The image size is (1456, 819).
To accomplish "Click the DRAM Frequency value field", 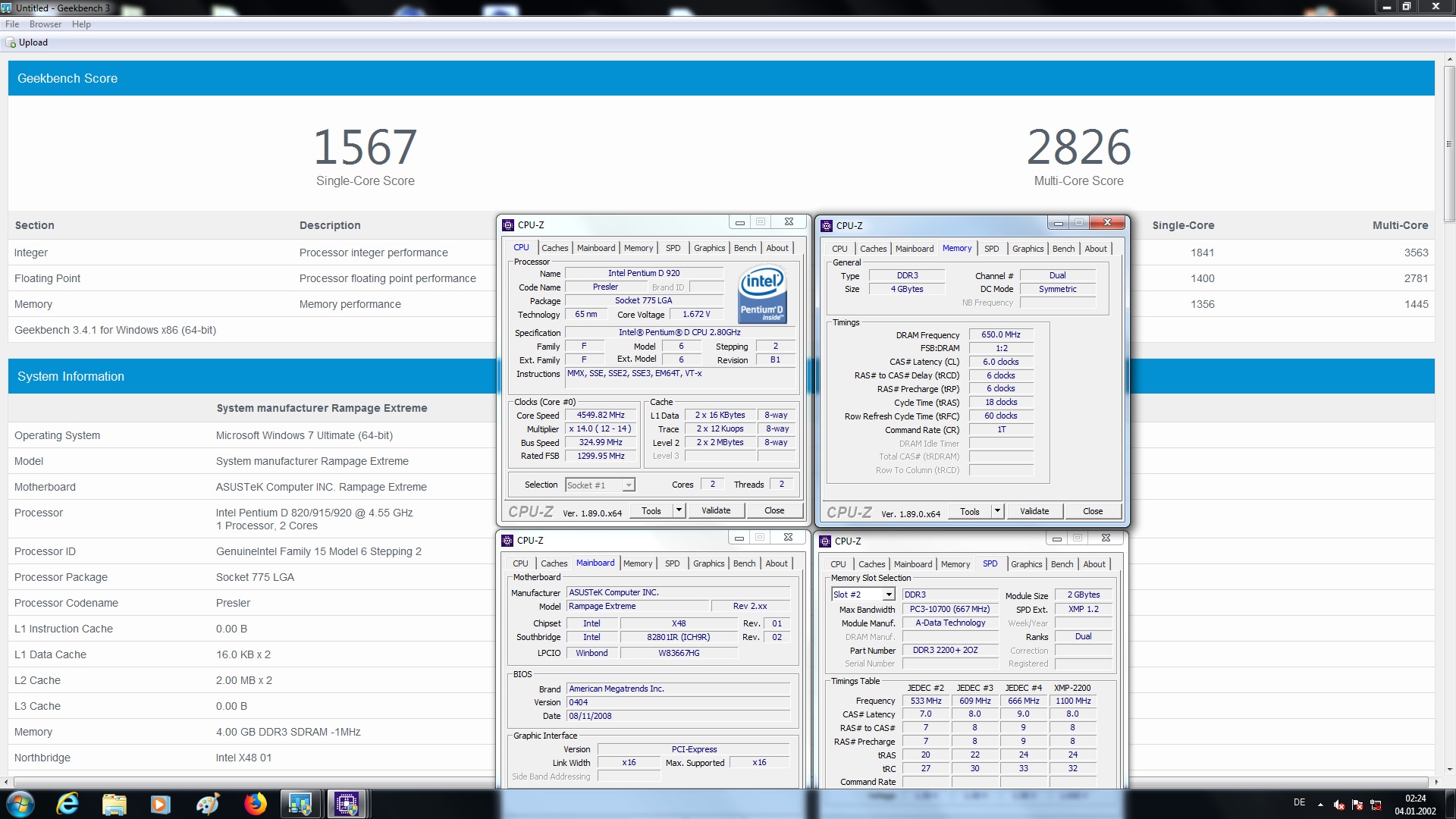I will click(1001, 334).
